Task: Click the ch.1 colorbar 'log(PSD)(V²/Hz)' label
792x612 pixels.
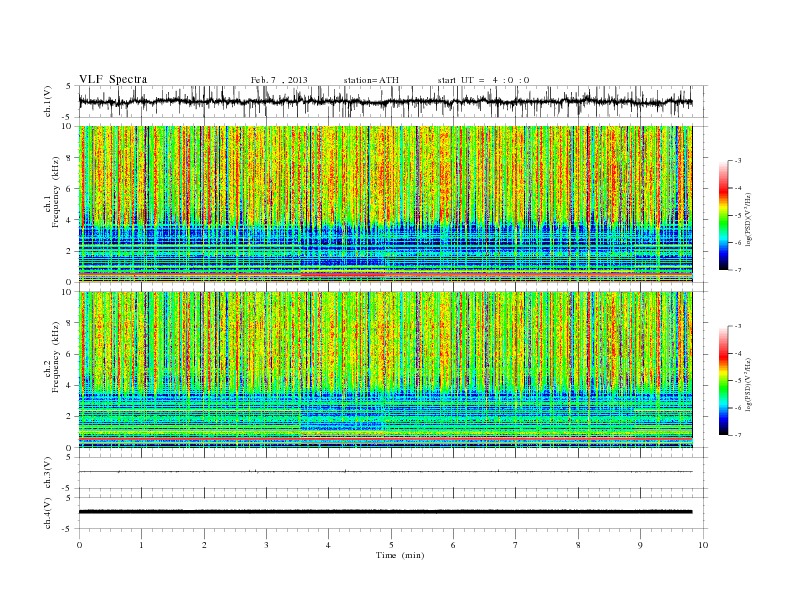Action: 748,219
